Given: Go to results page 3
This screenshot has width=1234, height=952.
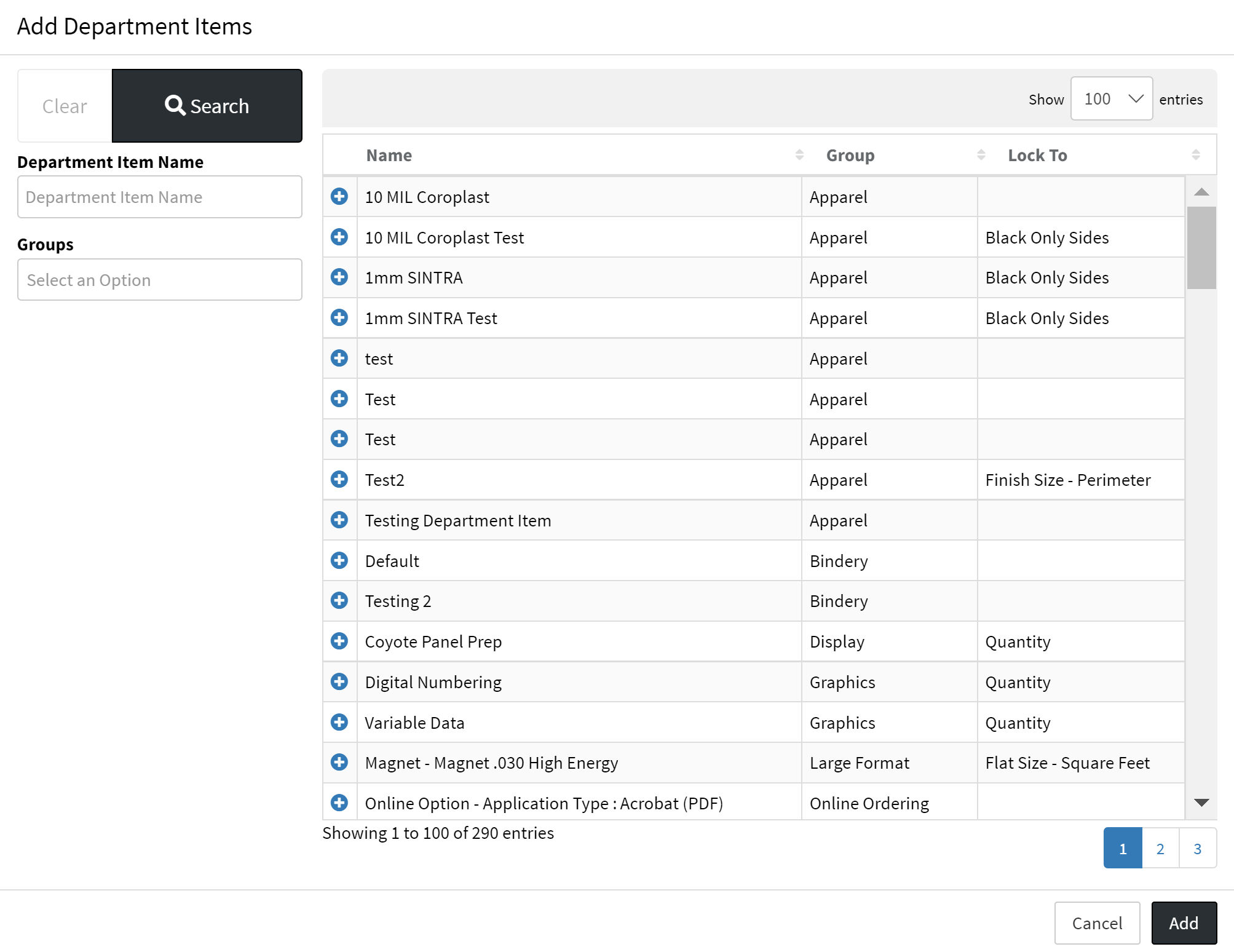Looking at the screenshot, I should (1197, 849).
